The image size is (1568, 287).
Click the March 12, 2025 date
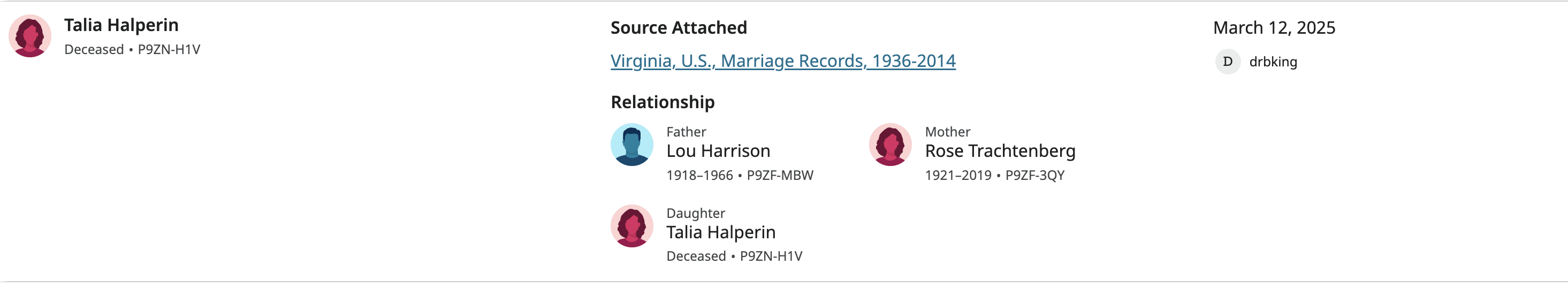click(x=1274, y=27)
